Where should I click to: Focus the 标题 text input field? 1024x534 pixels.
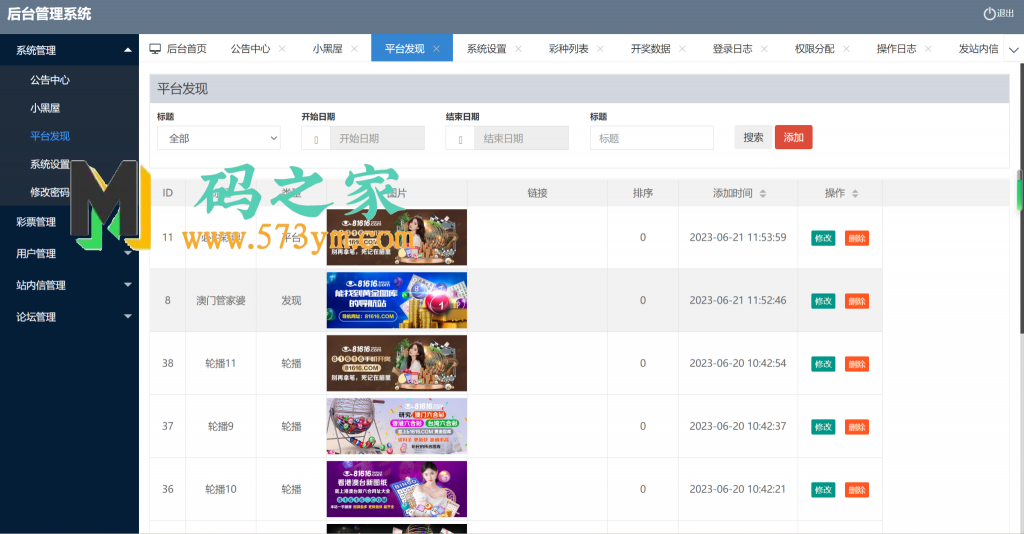point(652,138)
